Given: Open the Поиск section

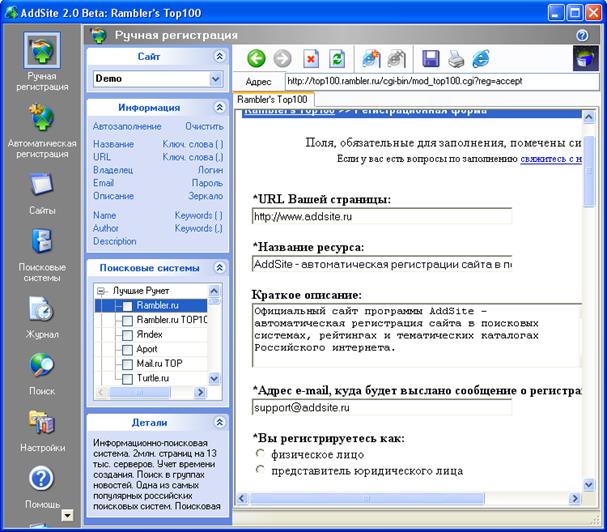Looking at the screenshot, I should coord(42,374).
